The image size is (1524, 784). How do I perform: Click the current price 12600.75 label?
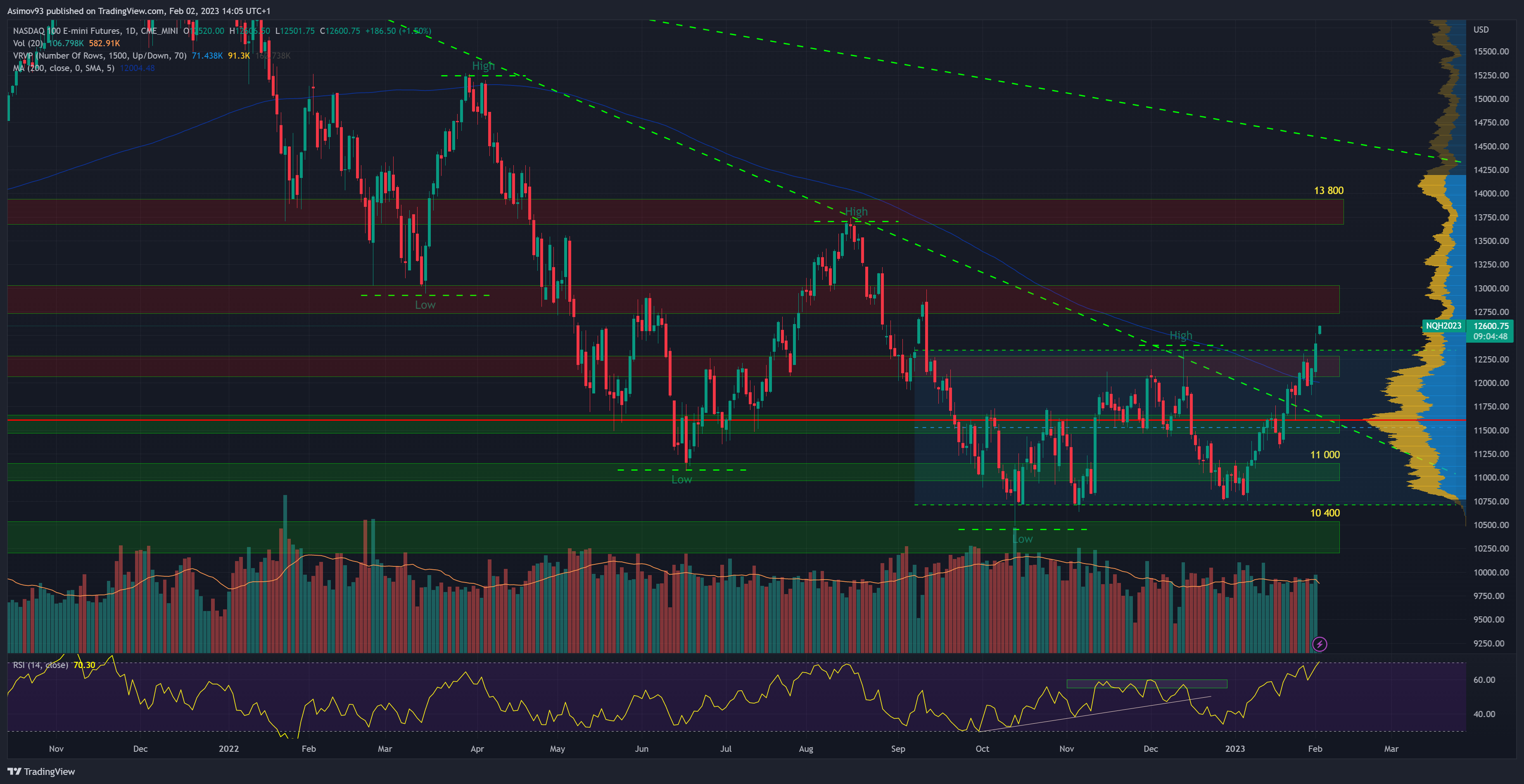coord(1491,326)
